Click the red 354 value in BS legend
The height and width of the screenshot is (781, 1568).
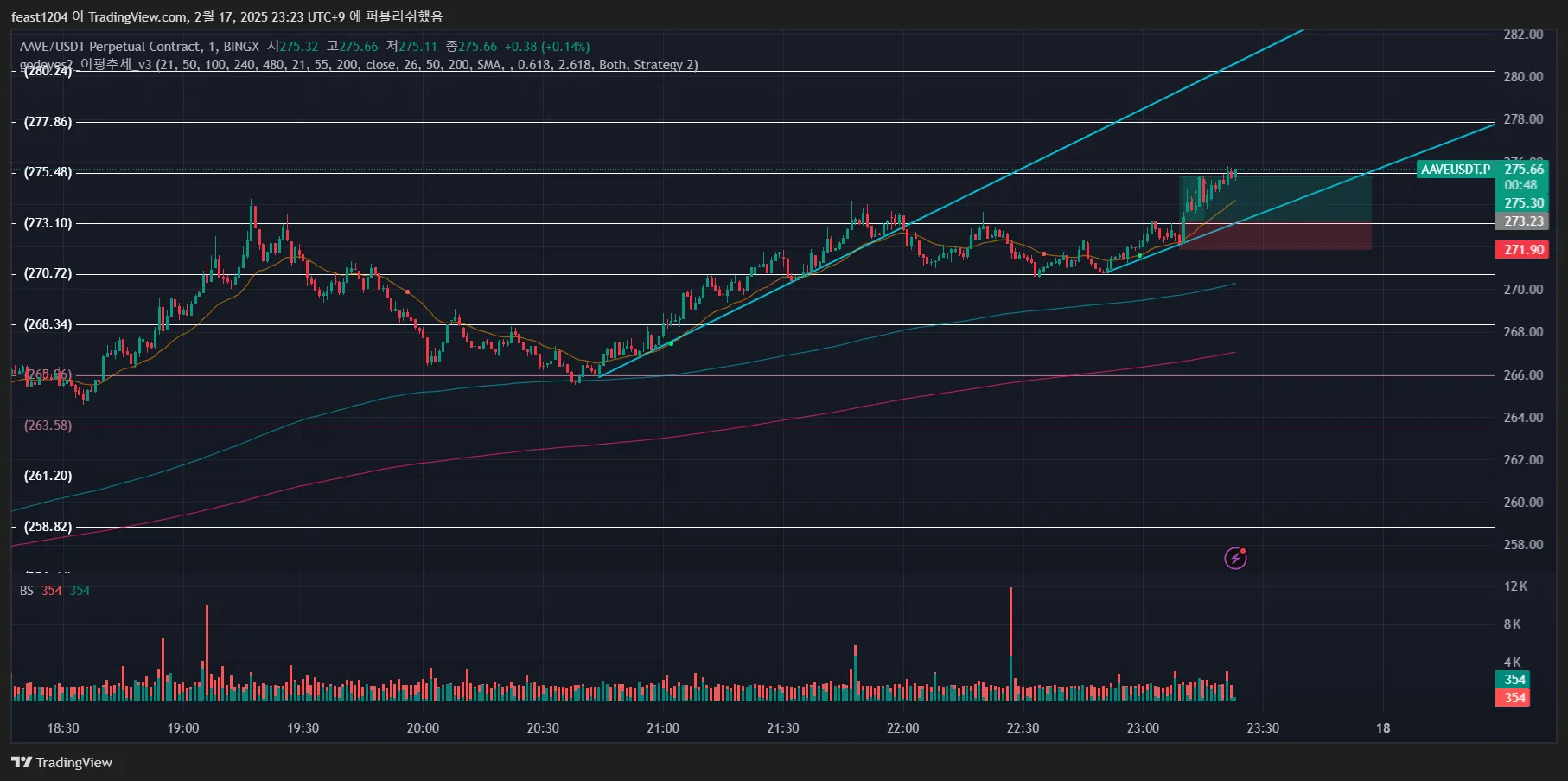coord(52,591)
